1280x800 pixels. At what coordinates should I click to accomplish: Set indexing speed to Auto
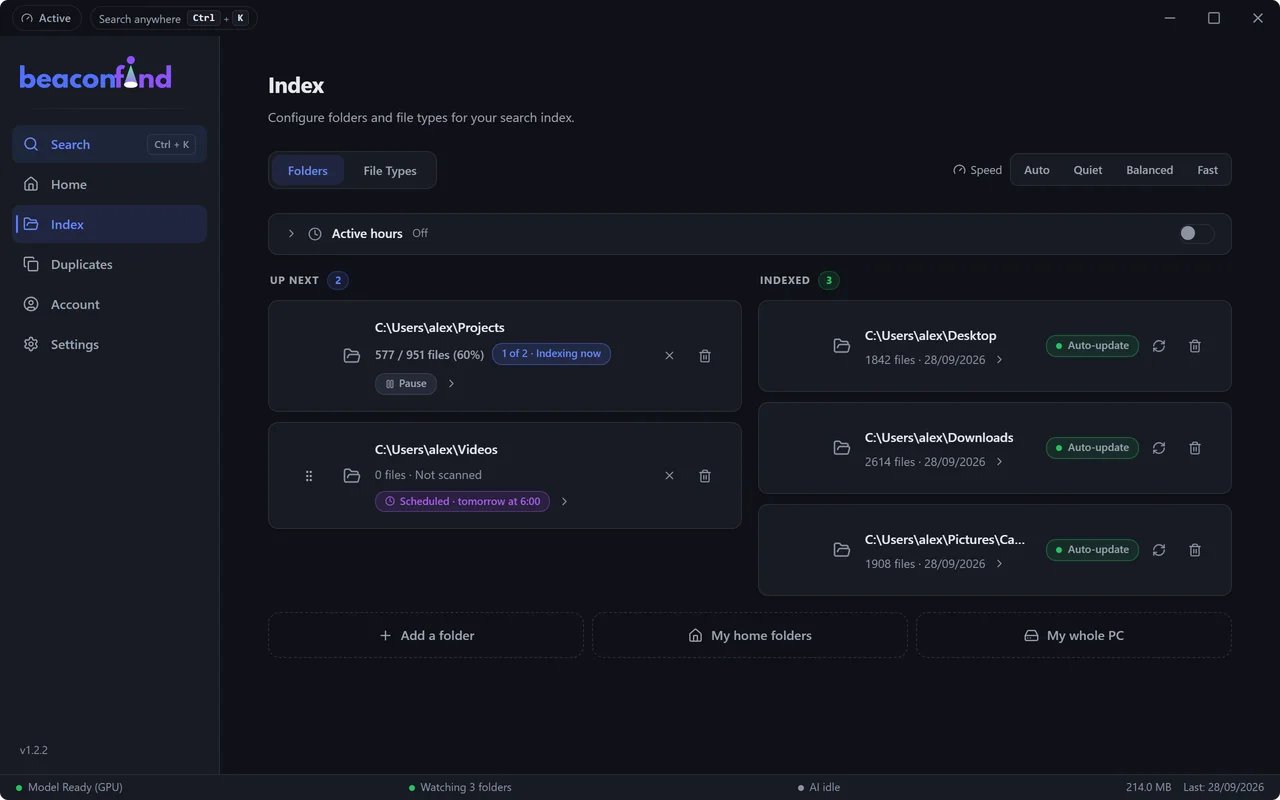(x=1037, y=170)
